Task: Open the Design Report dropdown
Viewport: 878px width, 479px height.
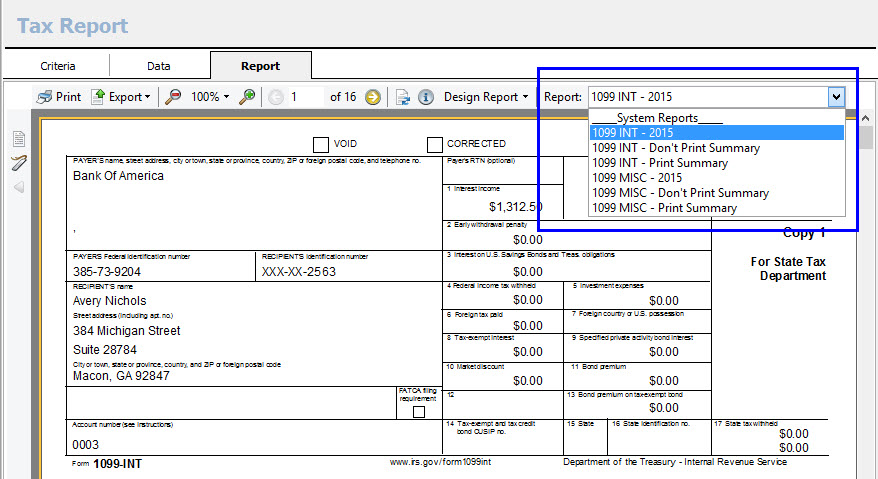Action: point(486,97)
